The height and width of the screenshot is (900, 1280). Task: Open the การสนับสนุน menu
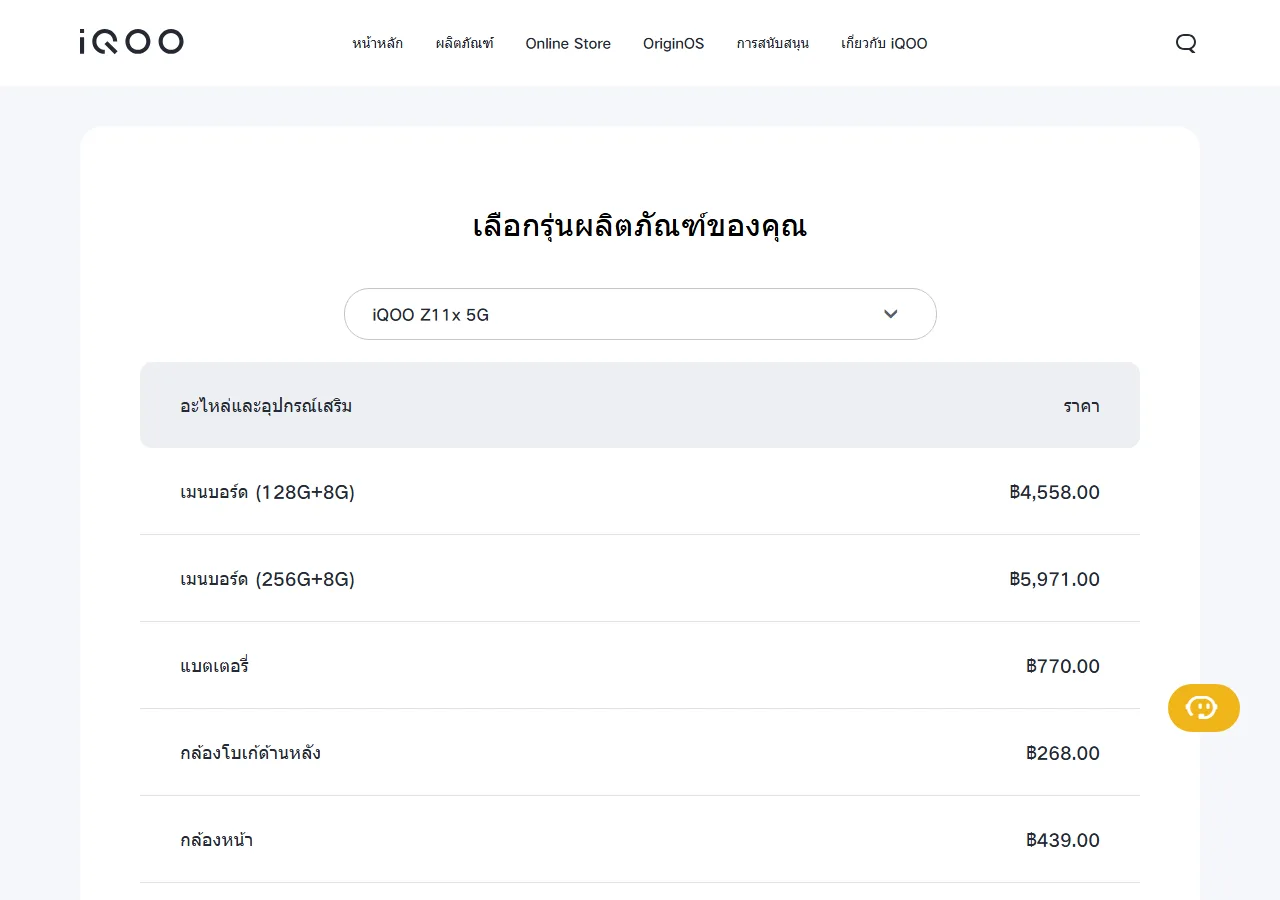pyautogui.click(x=773, y=43)
